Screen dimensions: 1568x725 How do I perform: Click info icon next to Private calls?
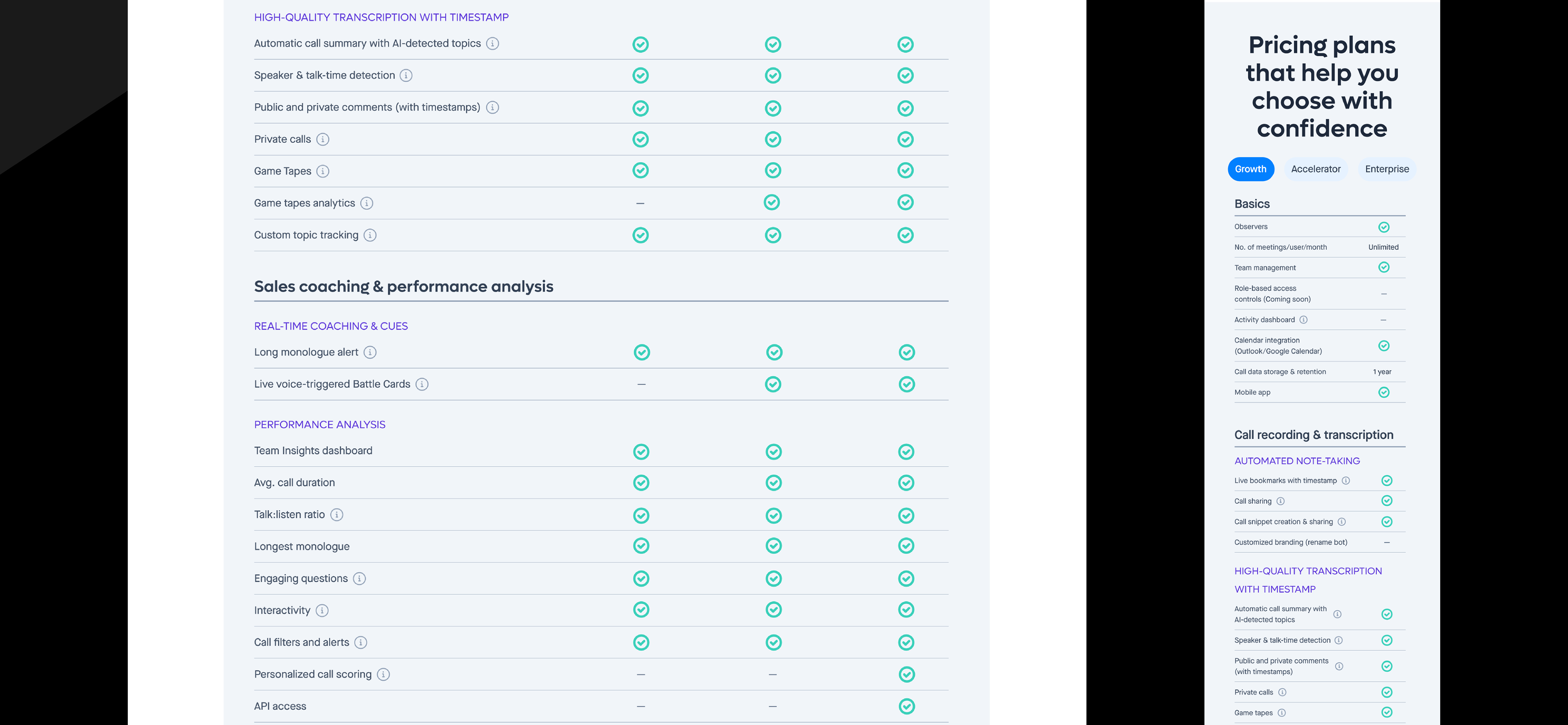pos(323,139)
